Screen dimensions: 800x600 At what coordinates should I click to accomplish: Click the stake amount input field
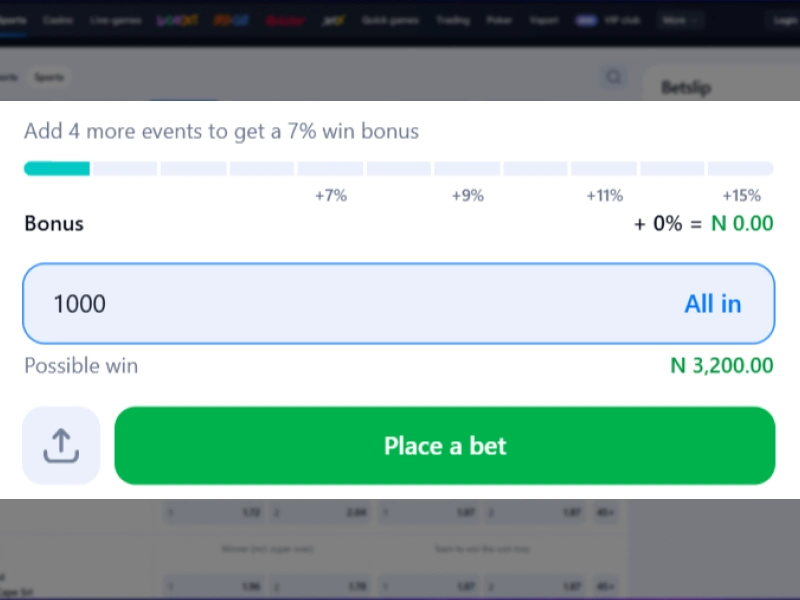pyautogui.click(x=300, y=303)
